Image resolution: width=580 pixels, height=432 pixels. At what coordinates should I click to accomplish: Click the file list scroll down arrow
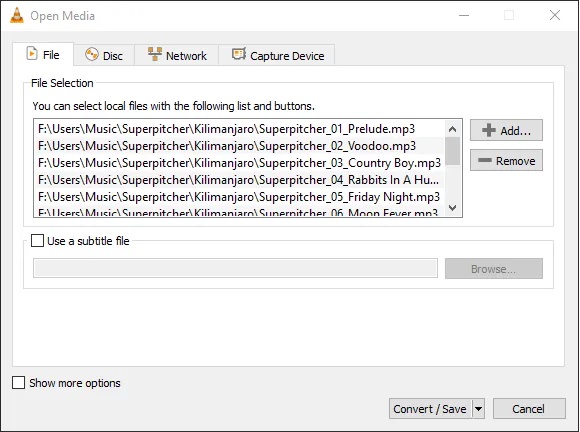pos(452,208)
